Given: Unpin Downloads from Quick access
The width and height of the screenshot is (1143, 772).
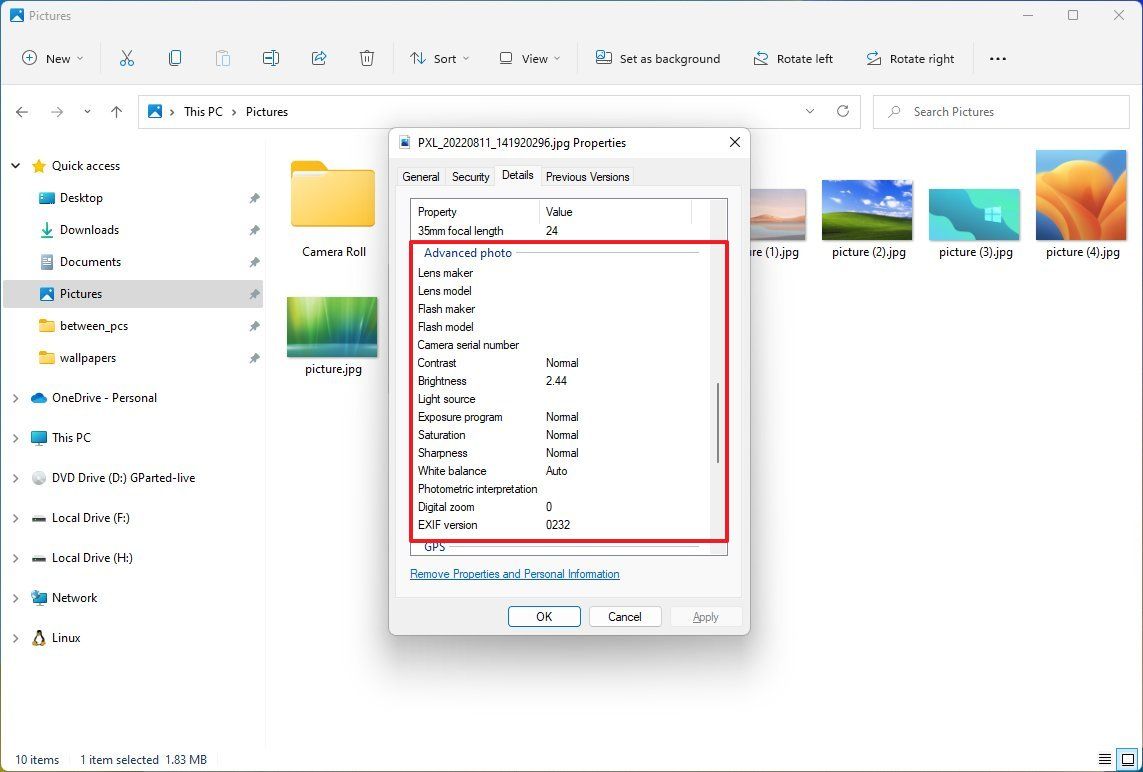Looking at the screenshot, I should point(255,230).
